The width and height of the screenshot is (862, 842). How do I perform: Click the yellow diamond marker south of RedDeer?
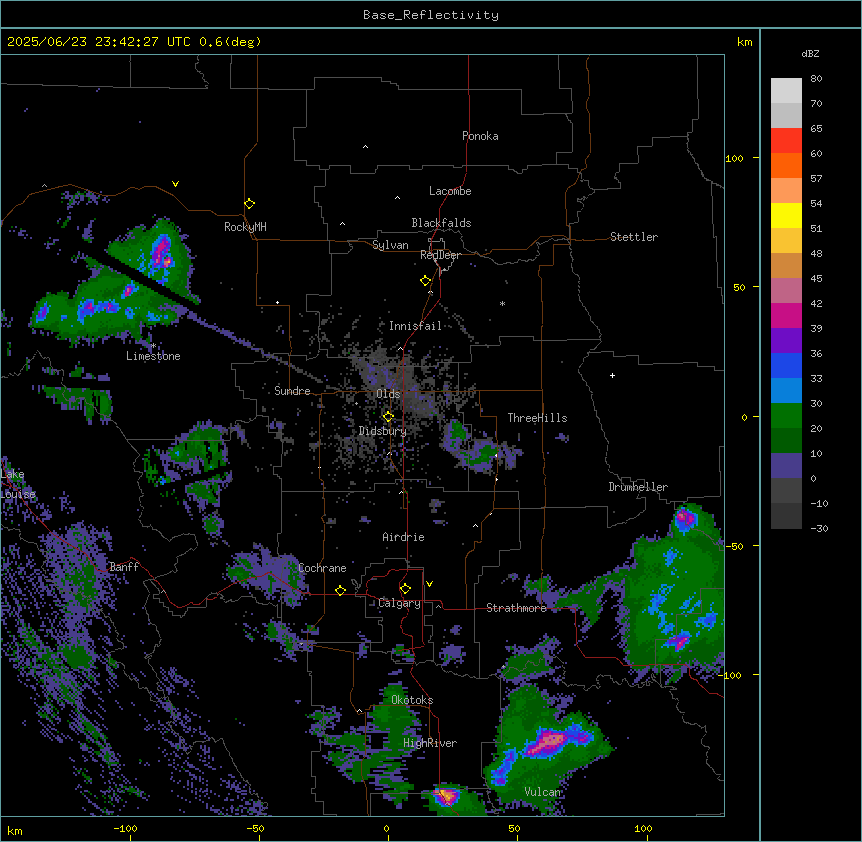pos(425,281)
